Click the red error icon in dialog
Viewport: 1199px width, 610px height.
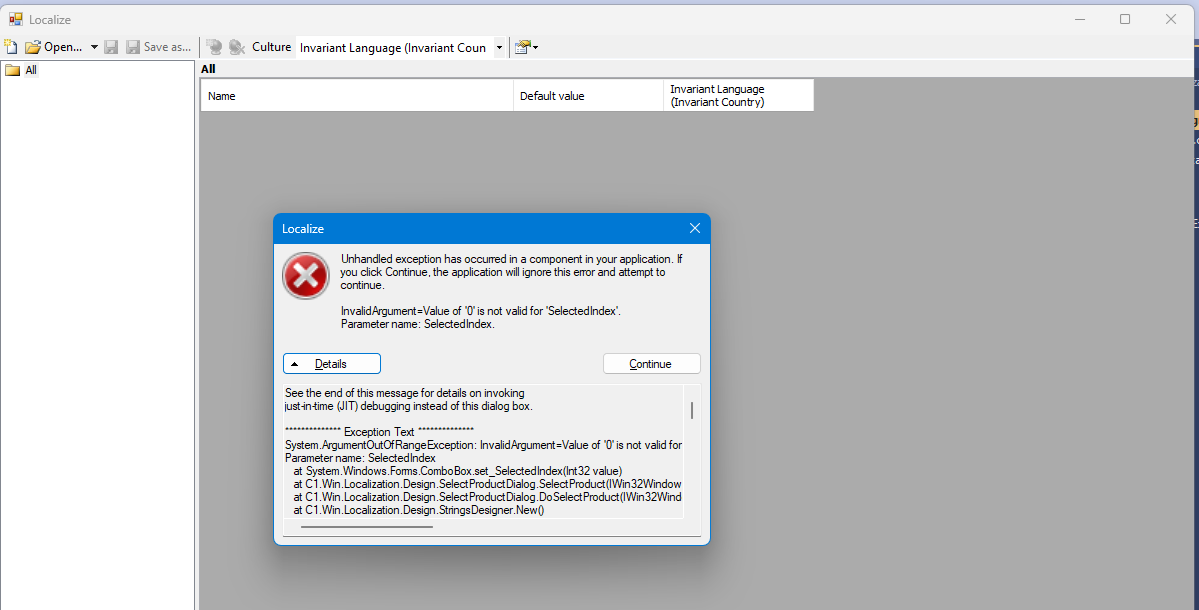tap(306, 275)
